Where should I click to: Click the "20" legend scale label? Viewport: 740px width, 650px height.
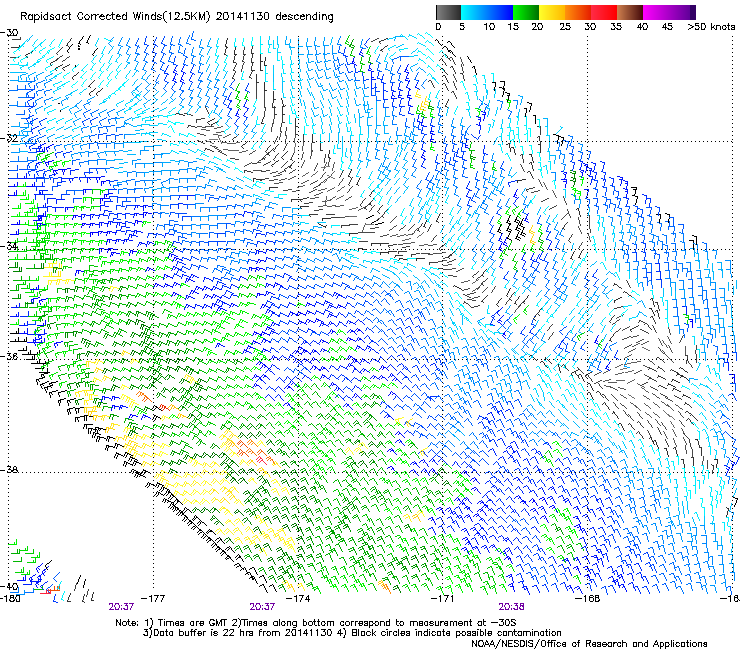(x=537, y=27)
